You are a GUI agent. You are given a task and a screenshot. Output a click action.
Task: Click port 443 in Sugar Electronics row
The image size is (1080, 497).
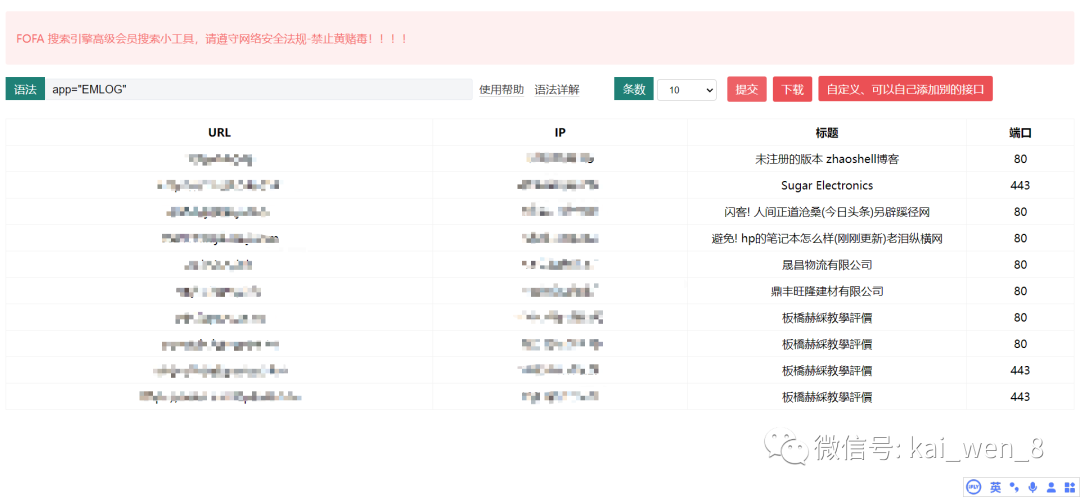(1021, 186)
